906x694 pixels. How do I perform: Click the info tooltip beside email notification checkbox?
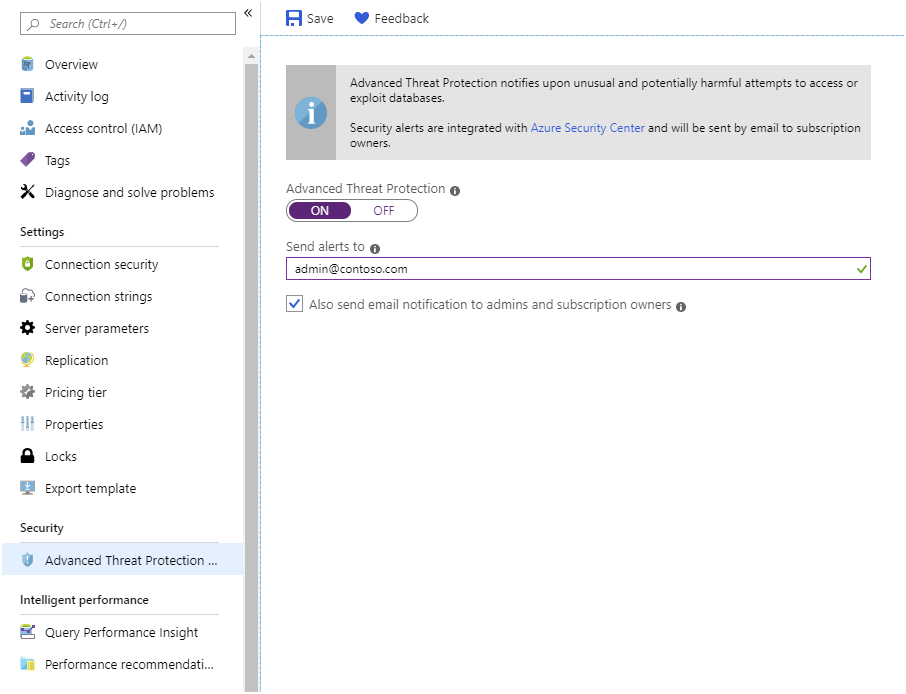pyautogui.click(x=681, y=307)
